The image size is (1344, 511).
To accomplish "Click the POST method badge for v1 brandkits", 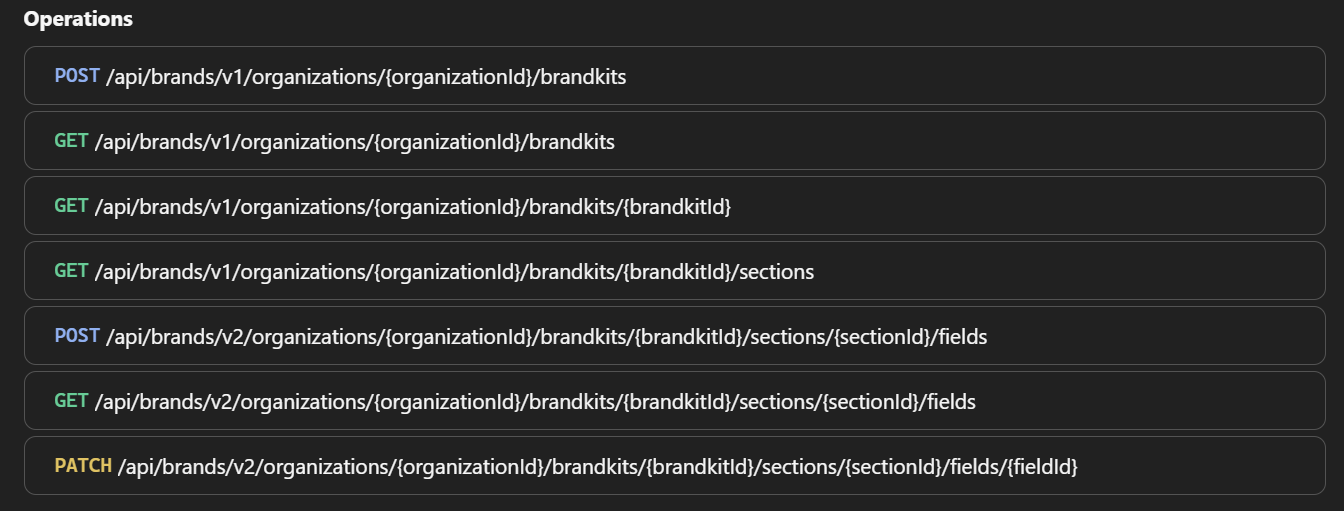I will 77,76.
